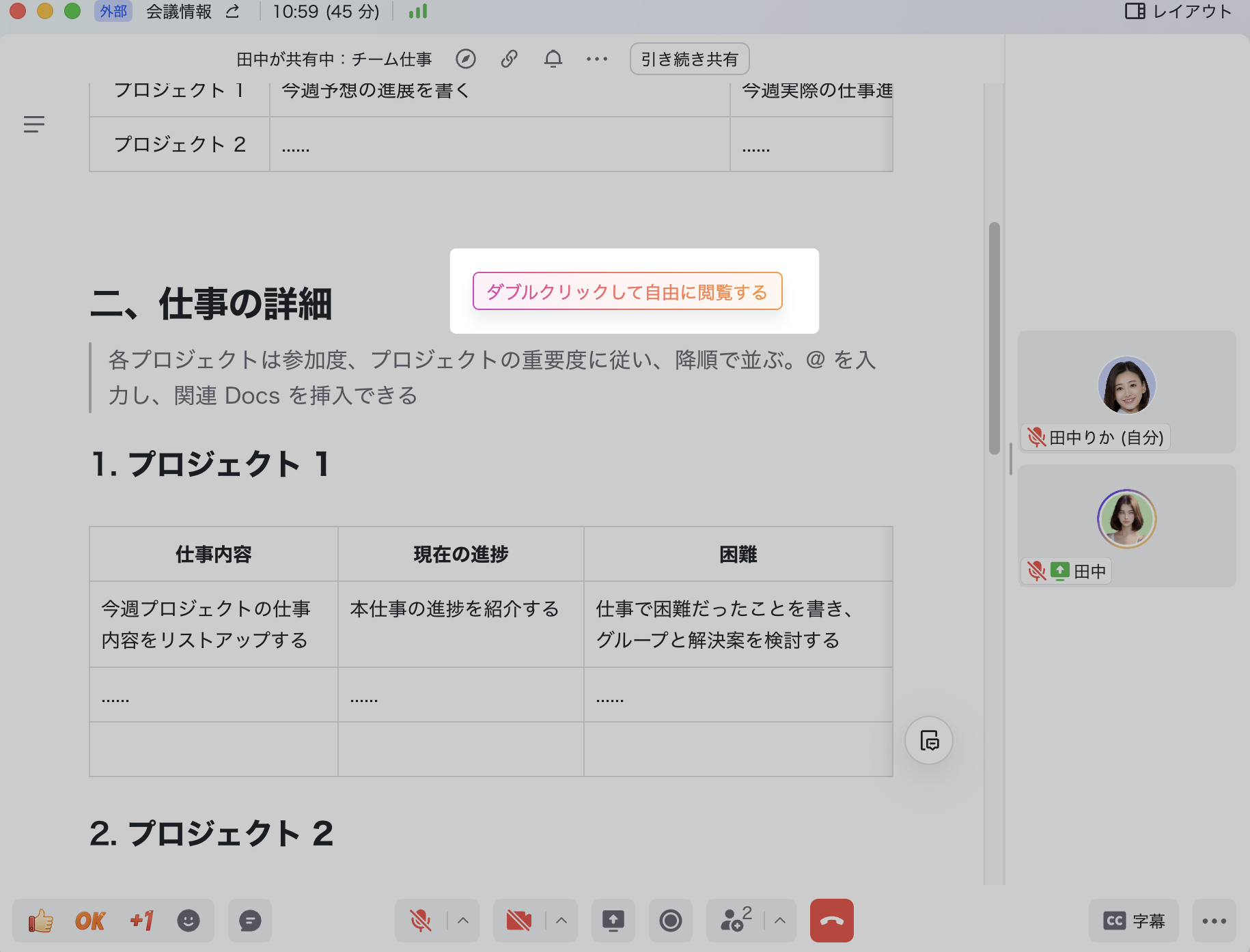Open 会議情報 meeting info

(x=179, y=12)
